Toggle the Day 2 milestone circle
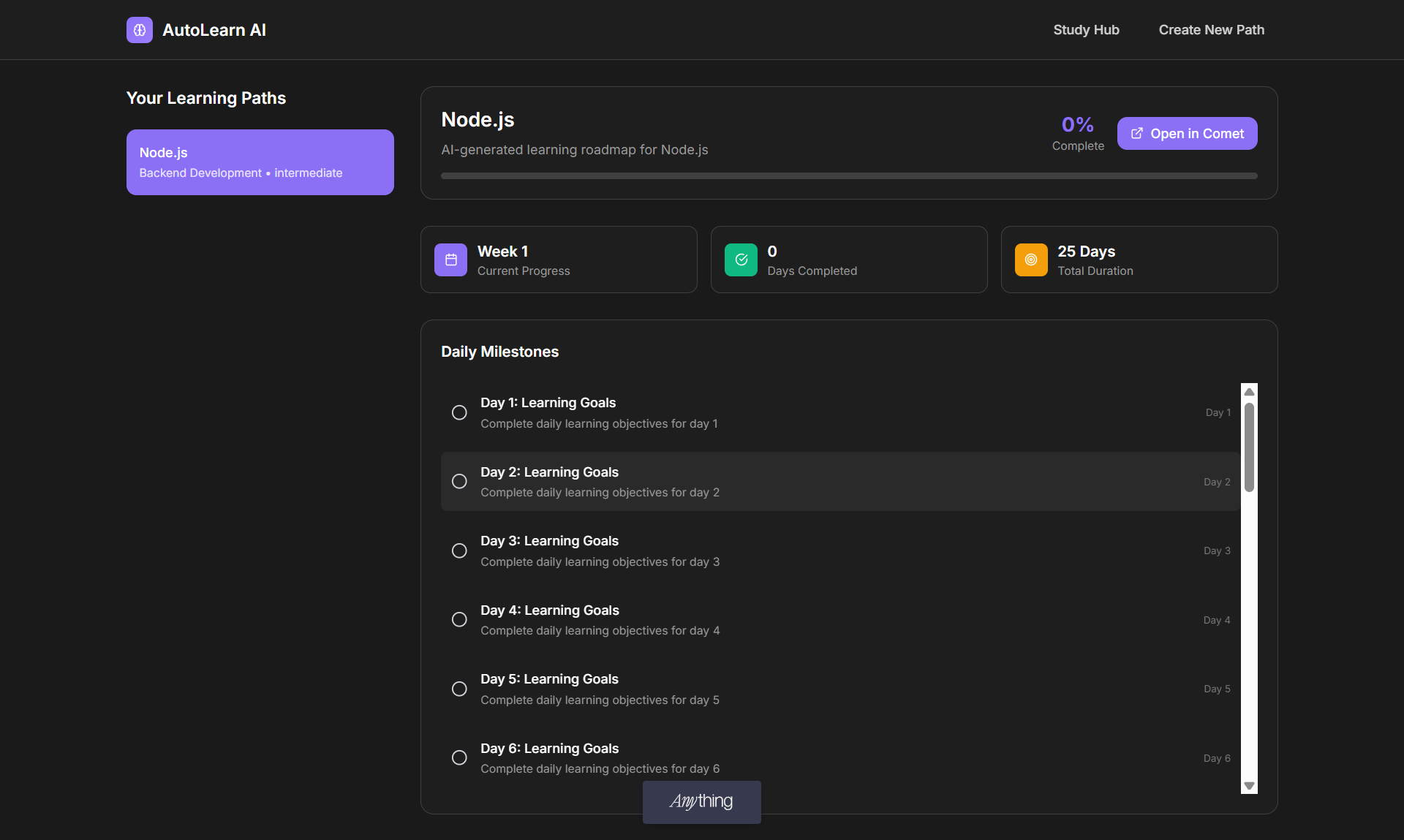This screenshot has height=840, width=1404. (459, 481)
